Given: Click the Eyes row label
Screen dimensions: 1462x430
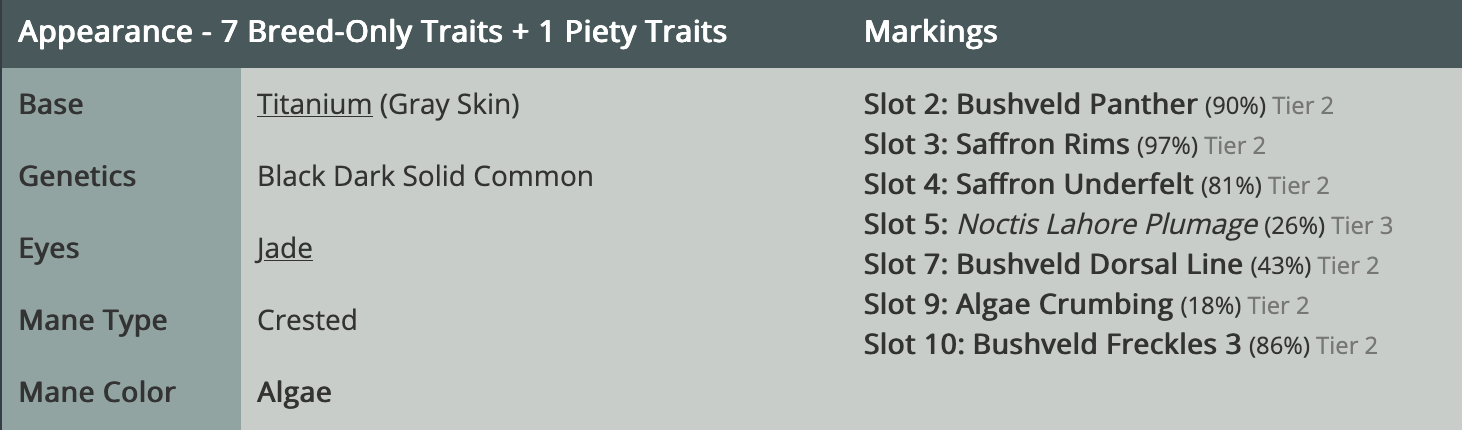Looking at the screenshot, I should point(49,249).
